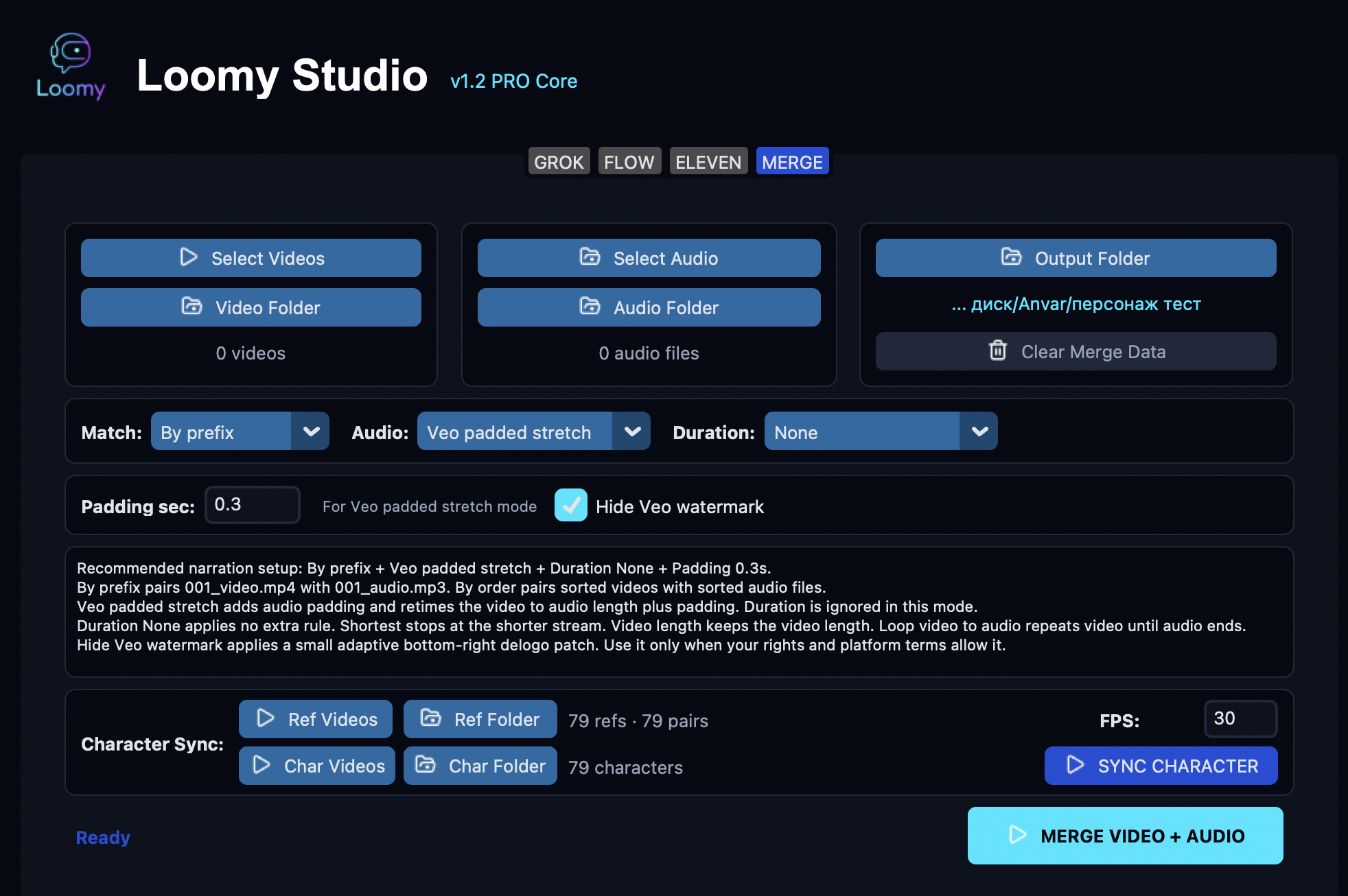Focus the Padding sec input field
Screen dimensions: 1348x896
253,505
